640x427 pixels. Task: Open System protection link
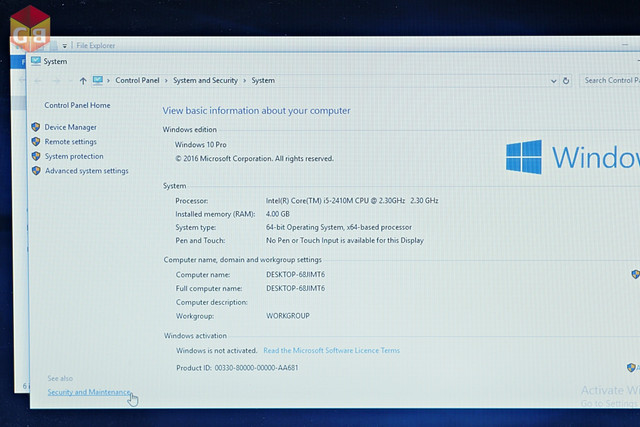[74, 156]
